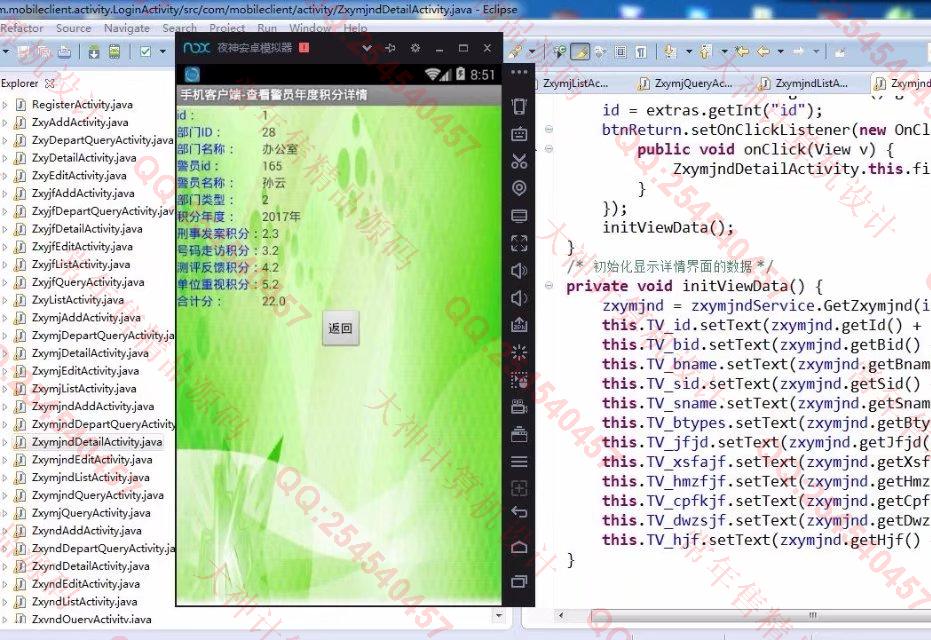Screen dimensions: 931x640
Task: Open the Source menu
Action: [x=74, y=28]
